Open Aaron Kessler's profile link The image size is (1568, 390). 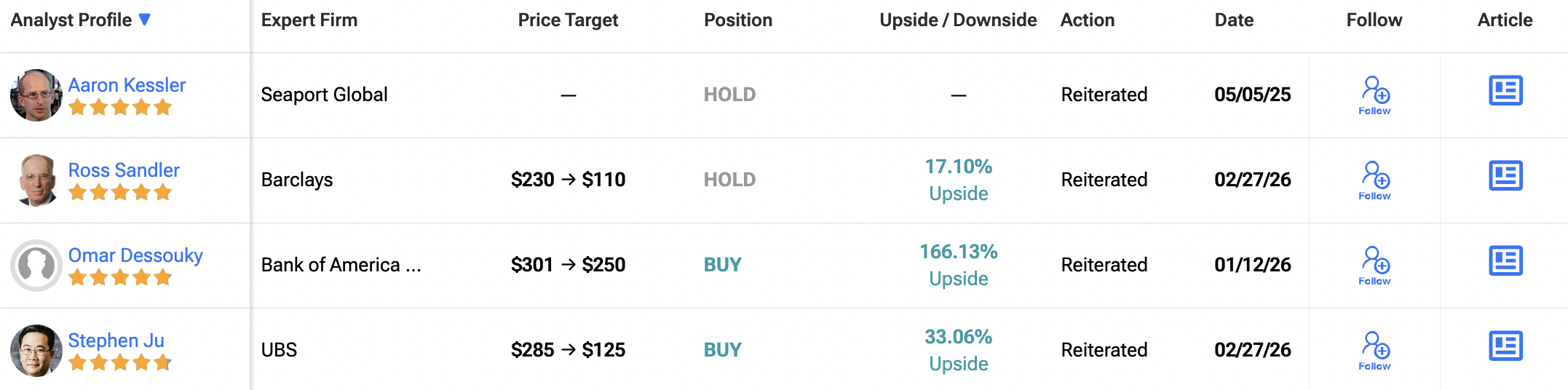(x=127, y=85)
